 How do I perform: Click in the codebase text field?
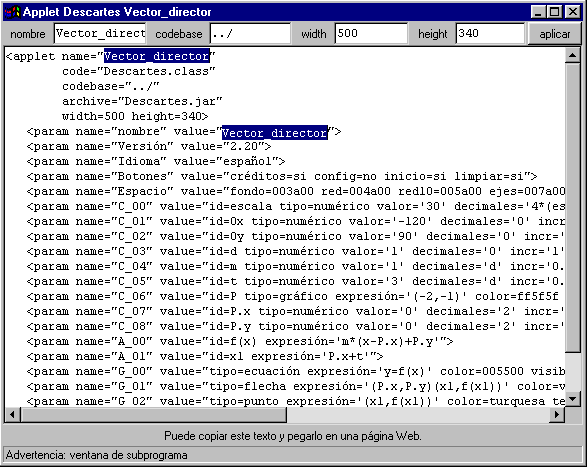[x=250, y=33]
